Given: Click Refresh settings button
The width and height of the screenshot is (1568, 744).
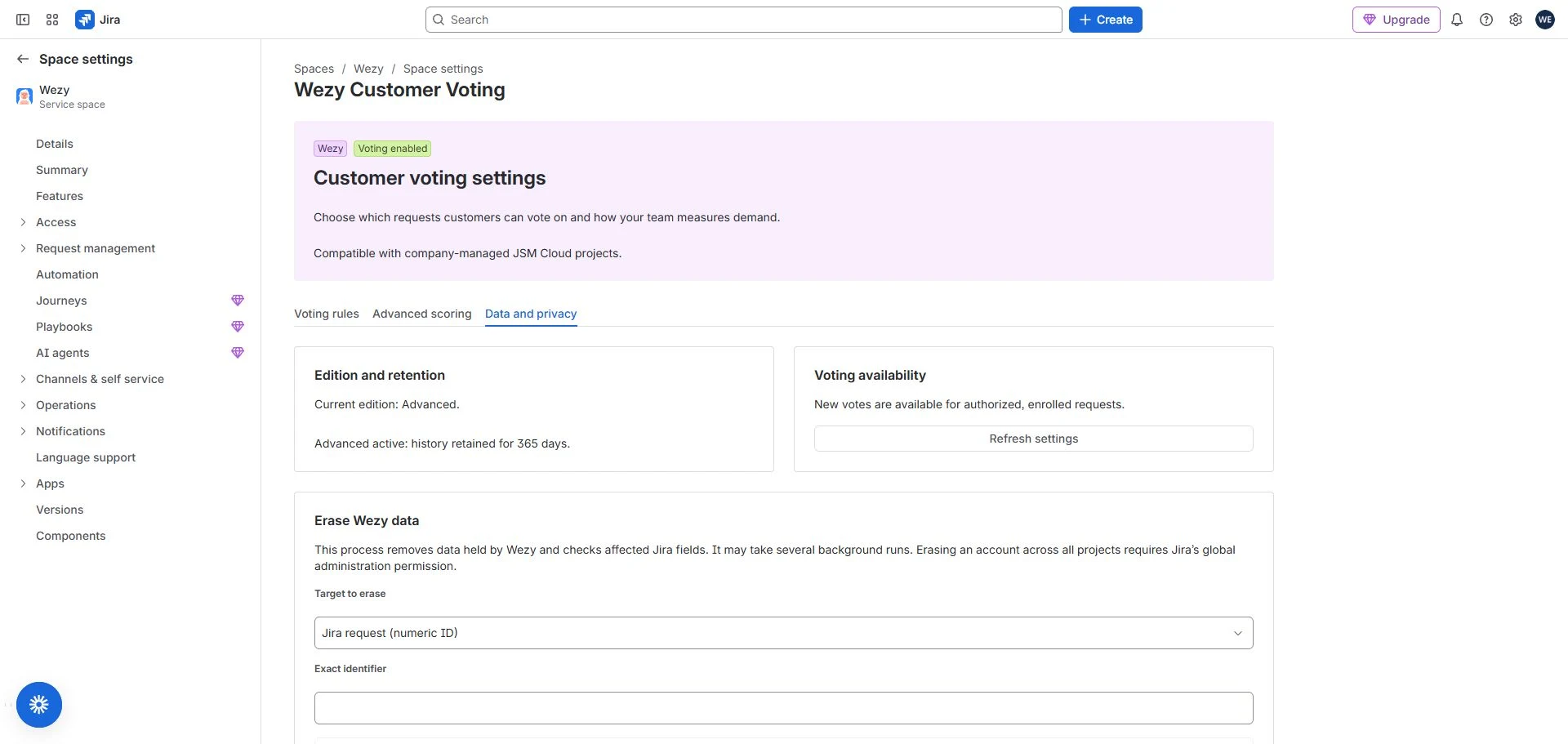Looking at the screenshot, I should (x=1034, y=439).
